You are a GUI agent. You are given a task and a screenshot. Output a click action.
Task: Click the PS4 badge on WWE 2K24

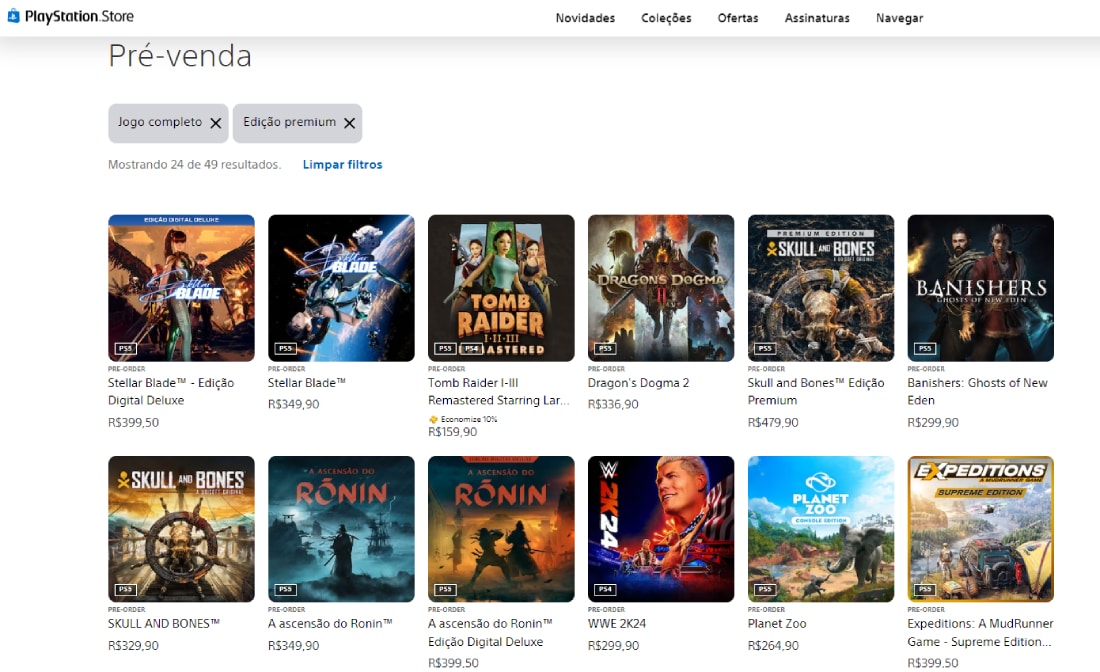(604, 590)
